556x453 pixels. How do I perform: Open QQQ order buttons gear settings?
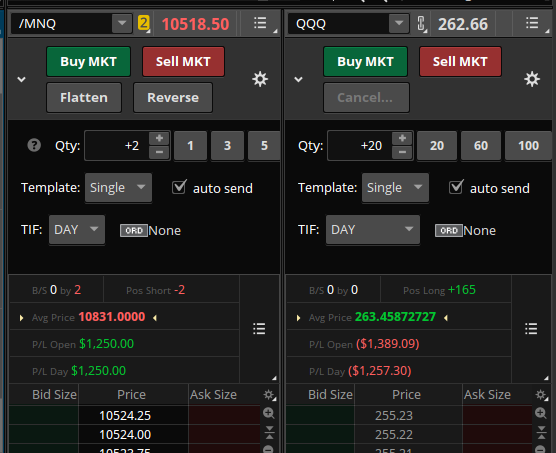coord(532,79)
